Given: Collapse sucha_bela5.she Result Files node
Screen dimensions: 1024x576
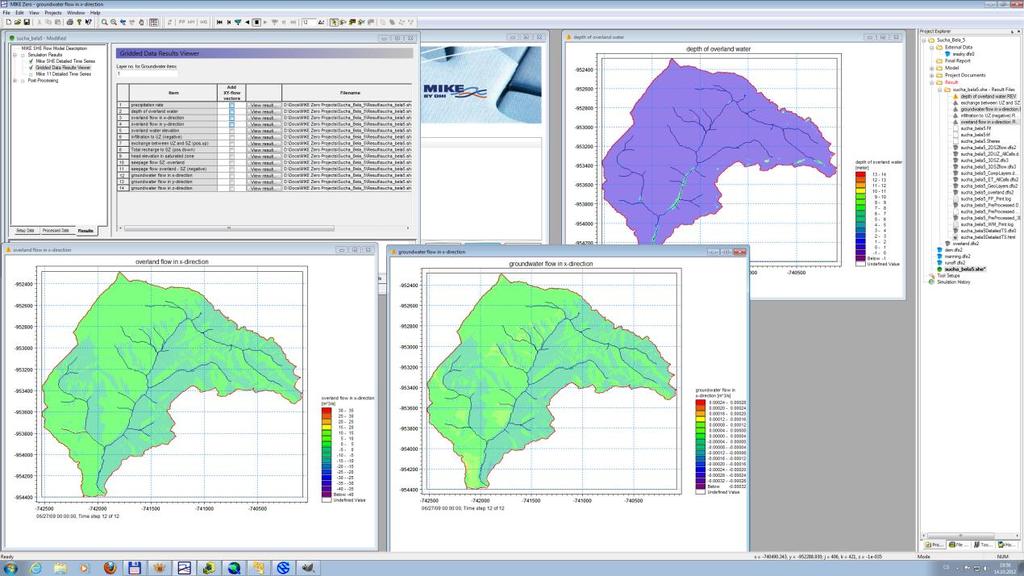Looking at the screenshot, I should [940, 89].
